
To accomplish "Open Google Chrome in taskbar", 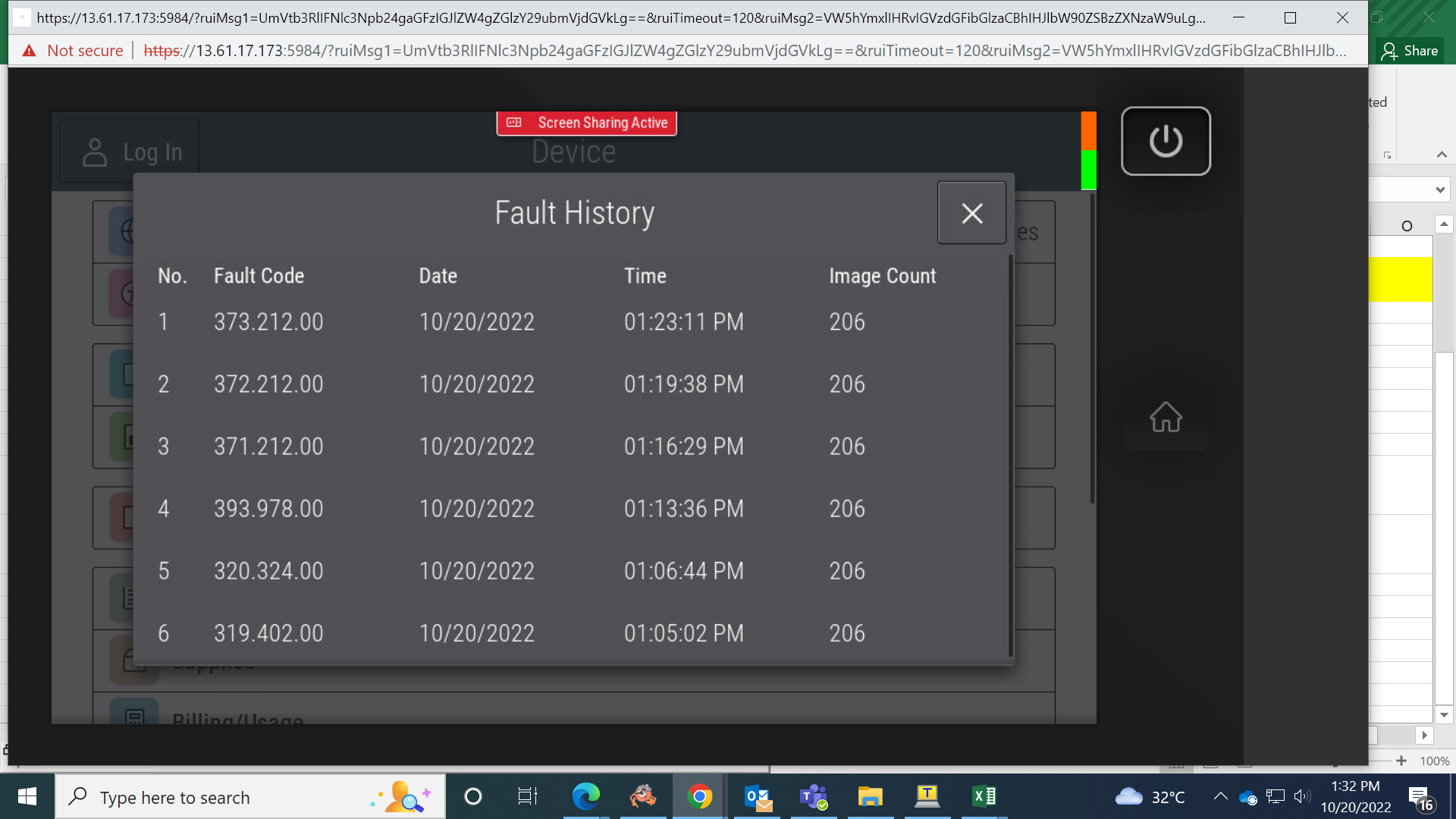I will [x=699, y=796].
